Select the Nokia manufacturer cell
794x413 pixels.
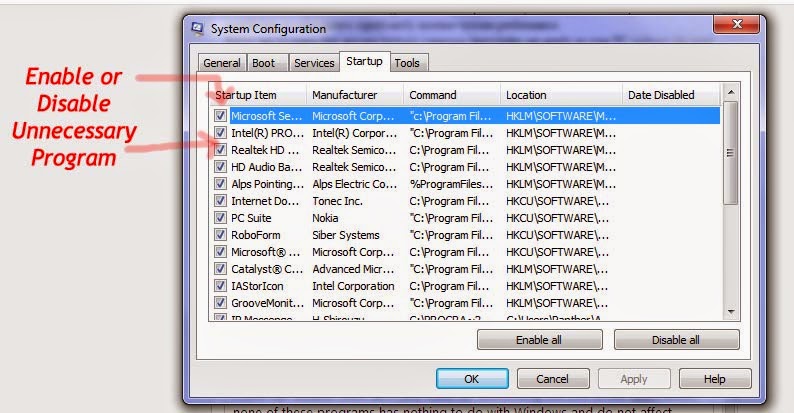(x=325, y=218)
